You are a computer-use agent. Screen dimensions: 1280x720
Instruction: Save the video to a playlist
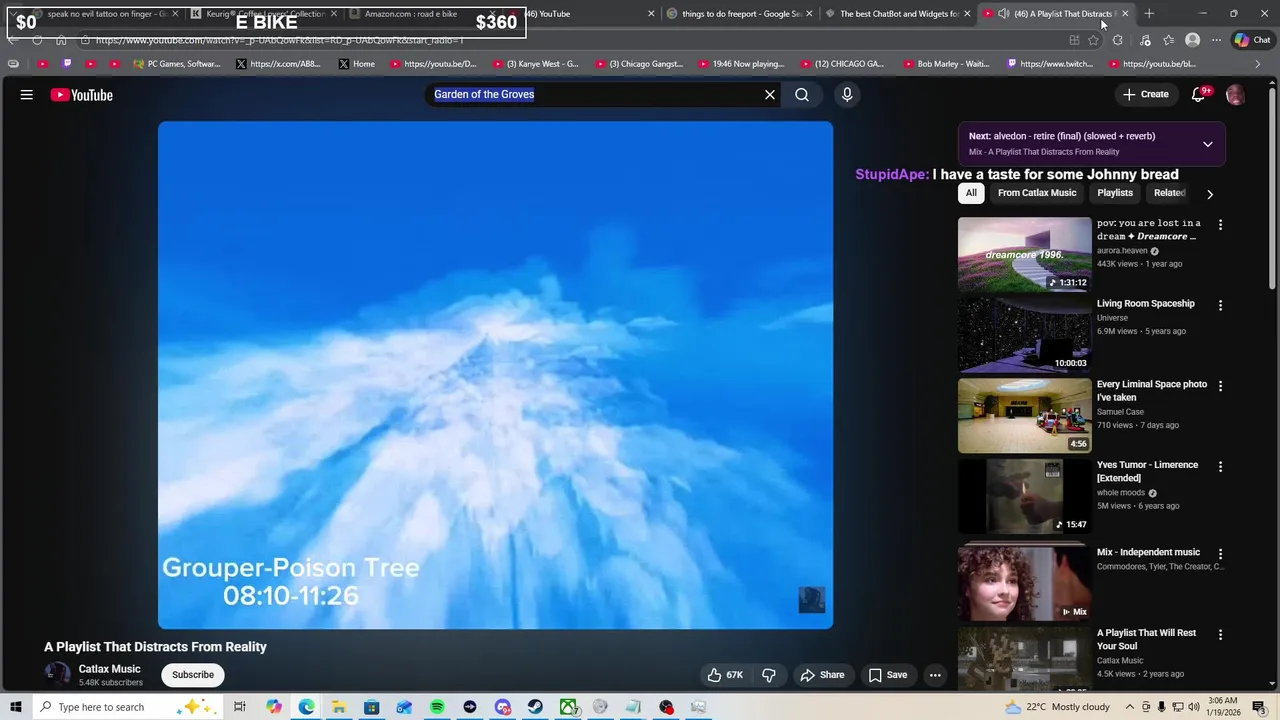888,675
